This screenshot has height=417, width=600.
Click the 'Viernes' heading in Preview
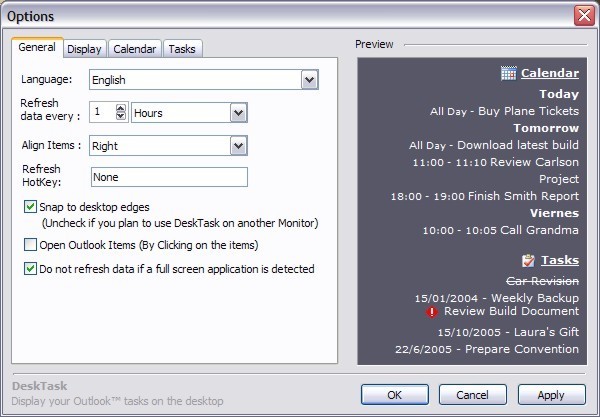[x=554, y=213]
